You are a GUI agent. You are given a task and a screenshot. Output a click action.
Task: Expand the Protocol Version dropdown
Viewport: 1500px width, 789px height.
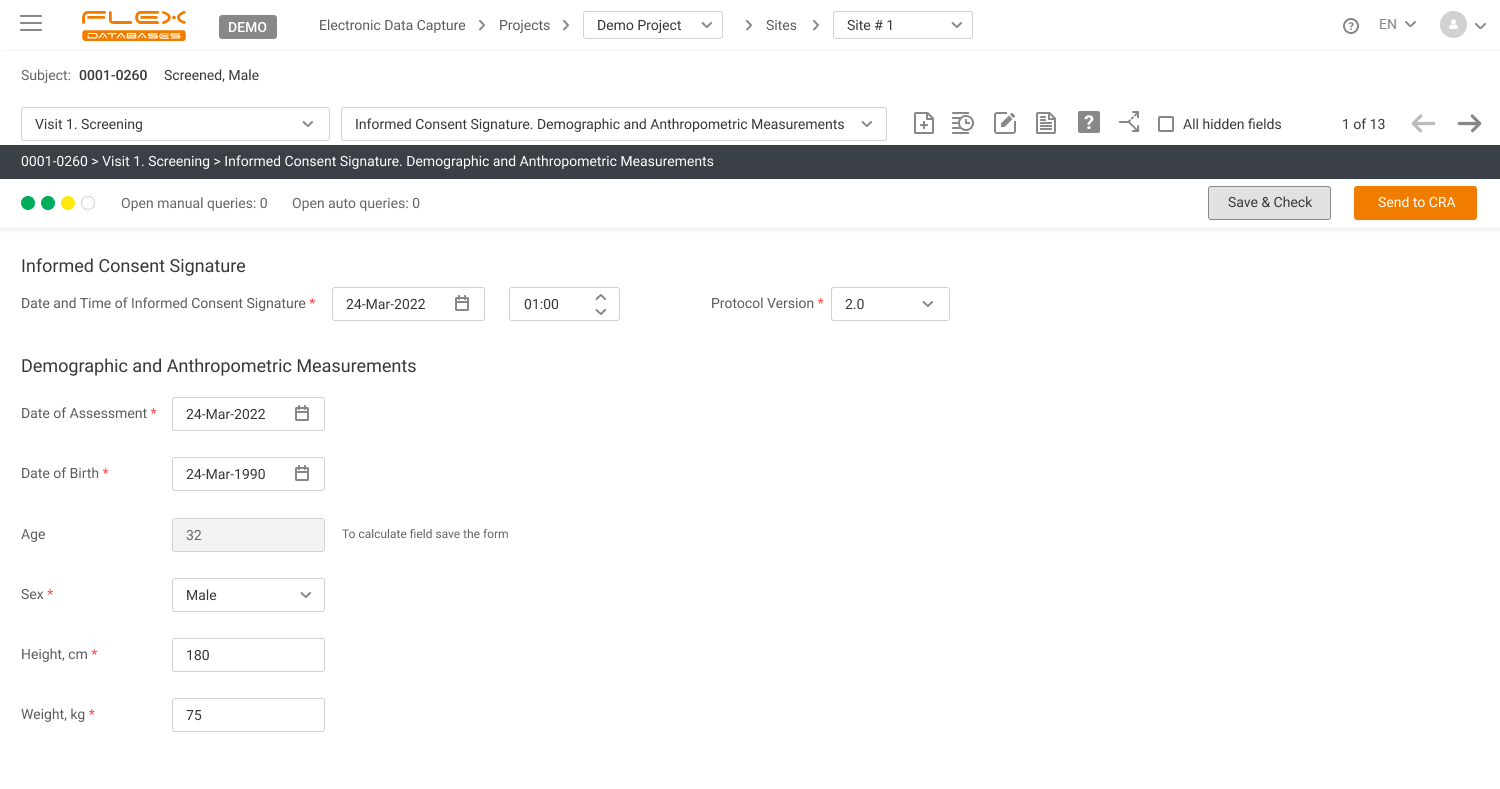point(889,304)
